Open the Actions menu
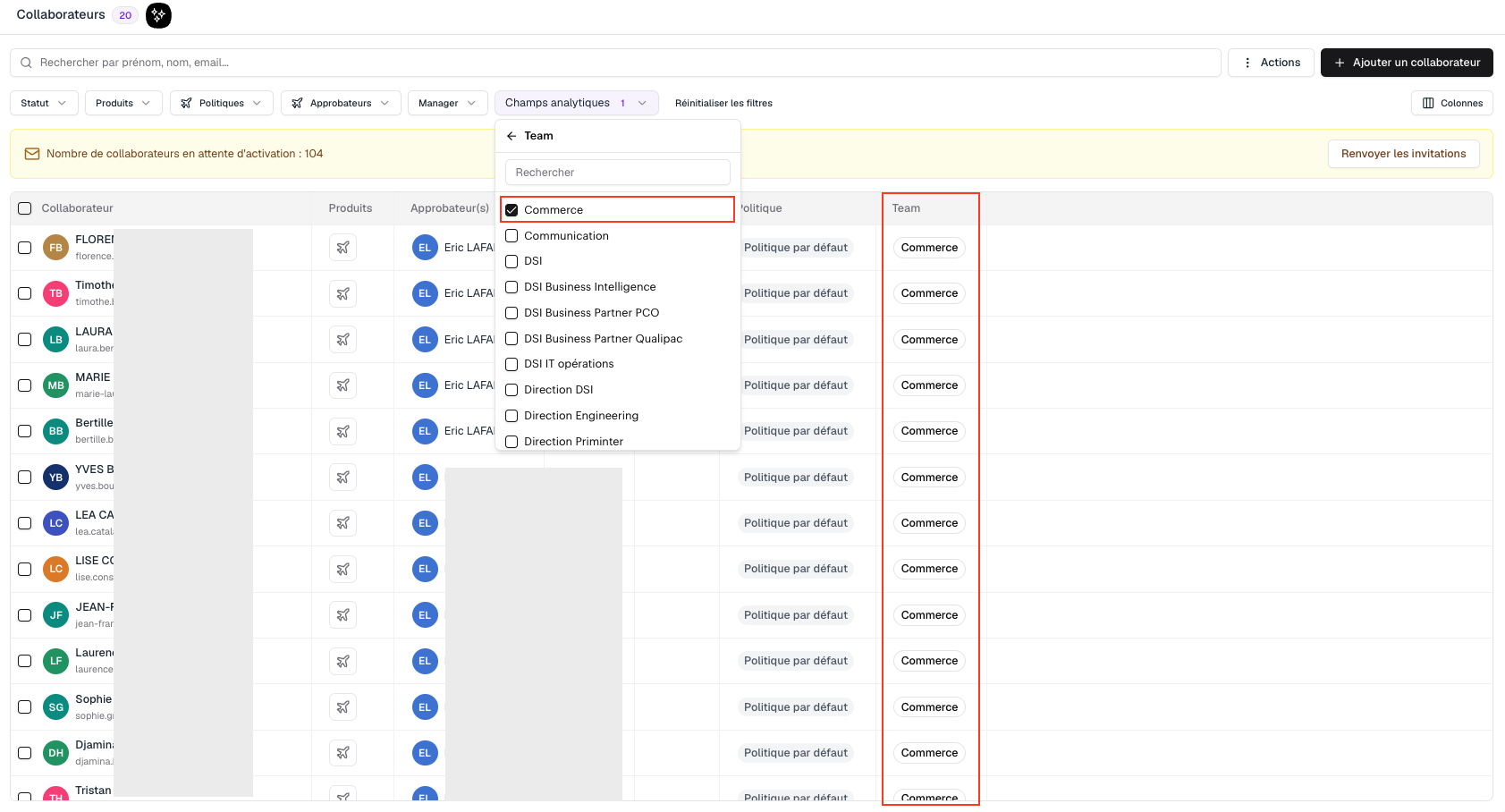 1271,63
